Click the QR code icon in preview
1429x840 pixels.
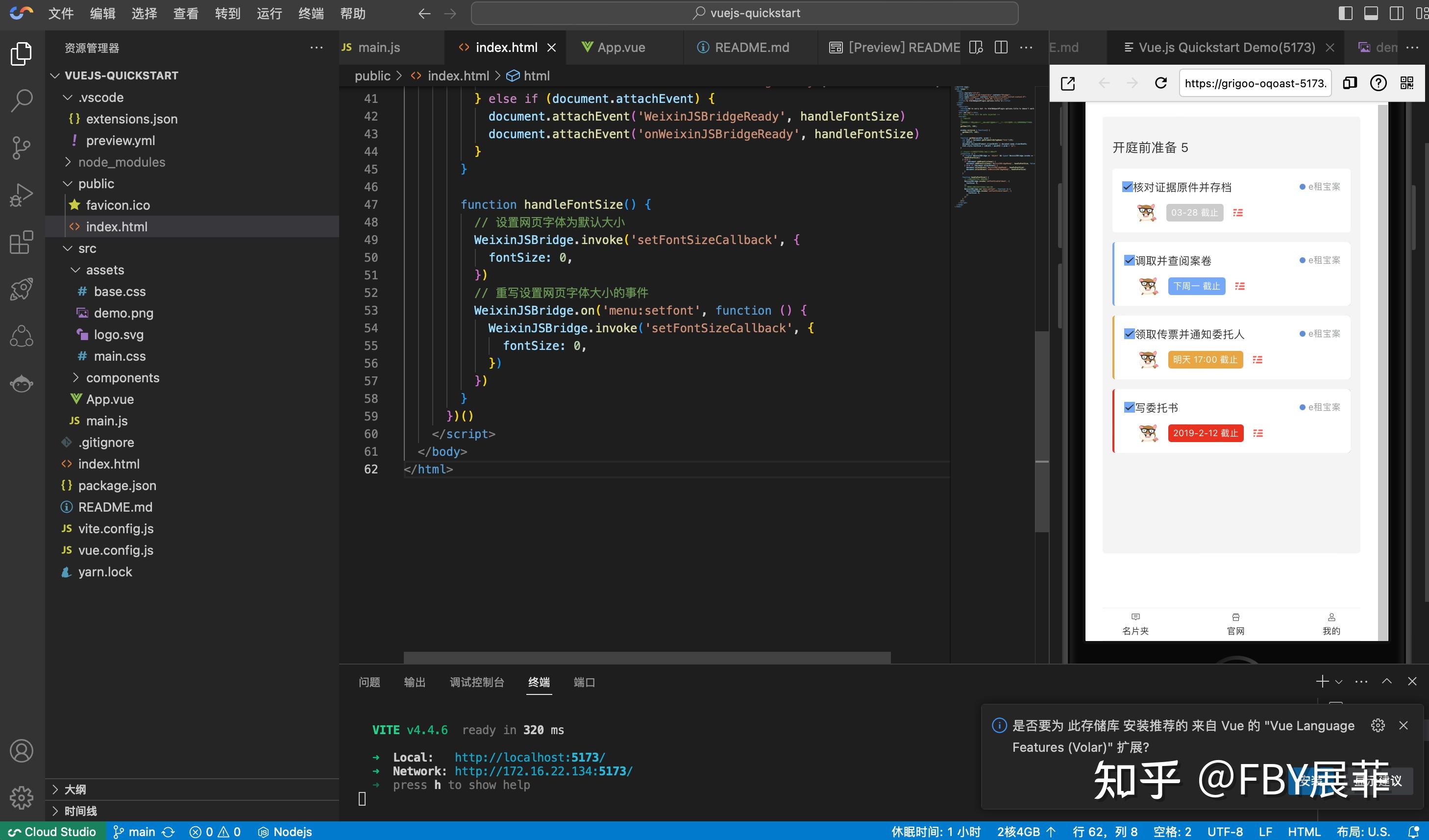pos(1407,83)
